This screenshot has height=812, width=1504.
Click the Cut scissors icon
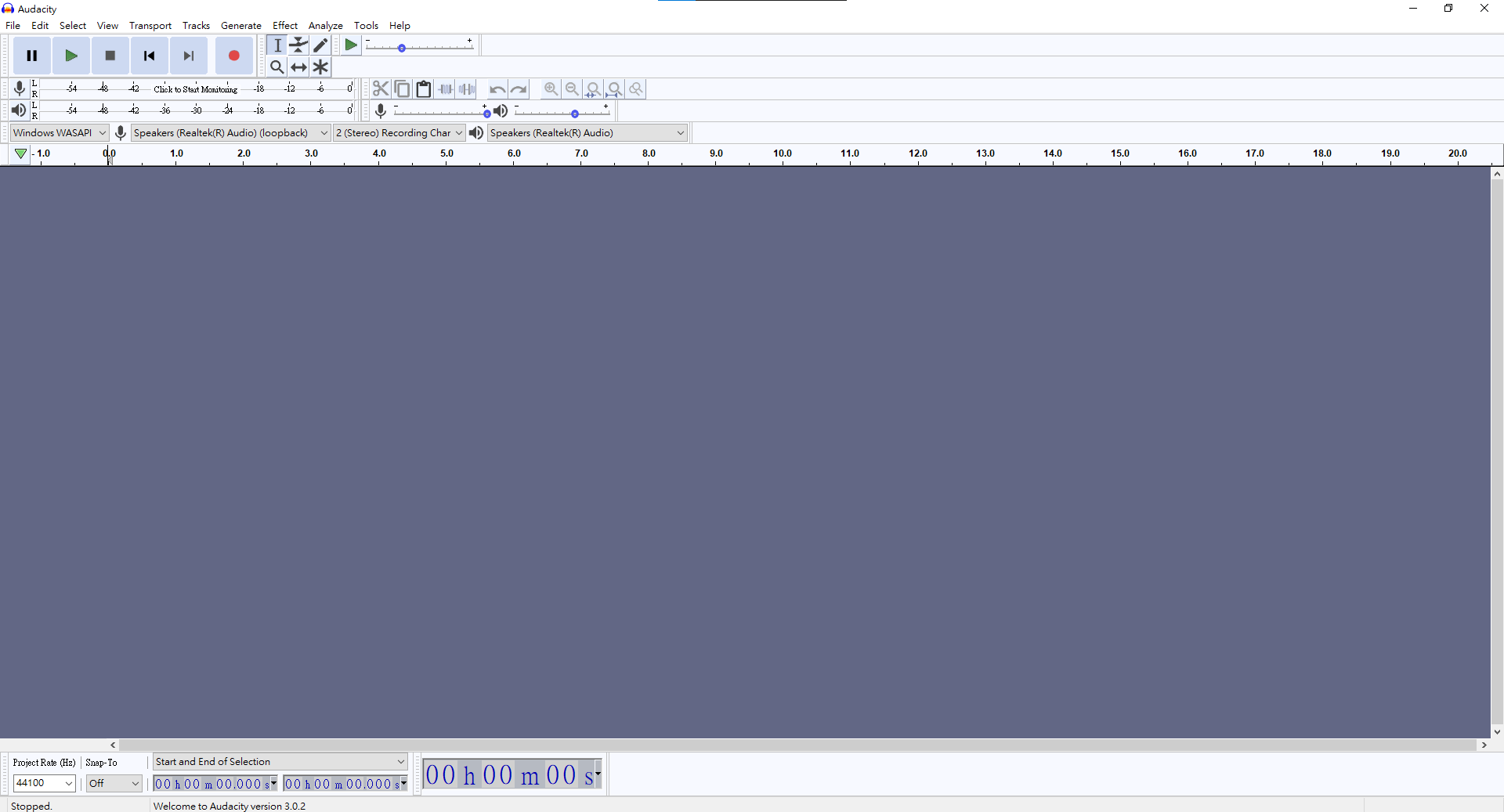381,89
